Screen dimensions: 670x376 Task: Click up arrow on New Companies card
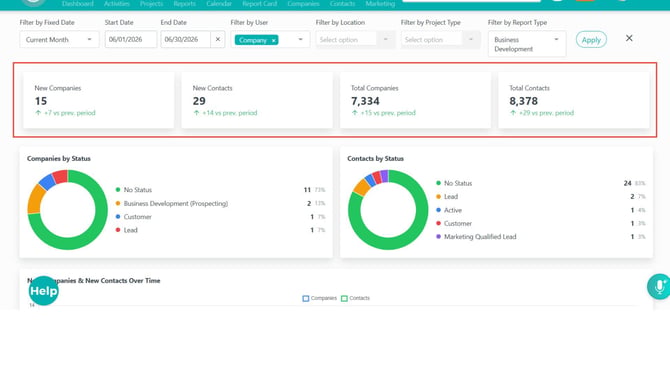point(38,113)
